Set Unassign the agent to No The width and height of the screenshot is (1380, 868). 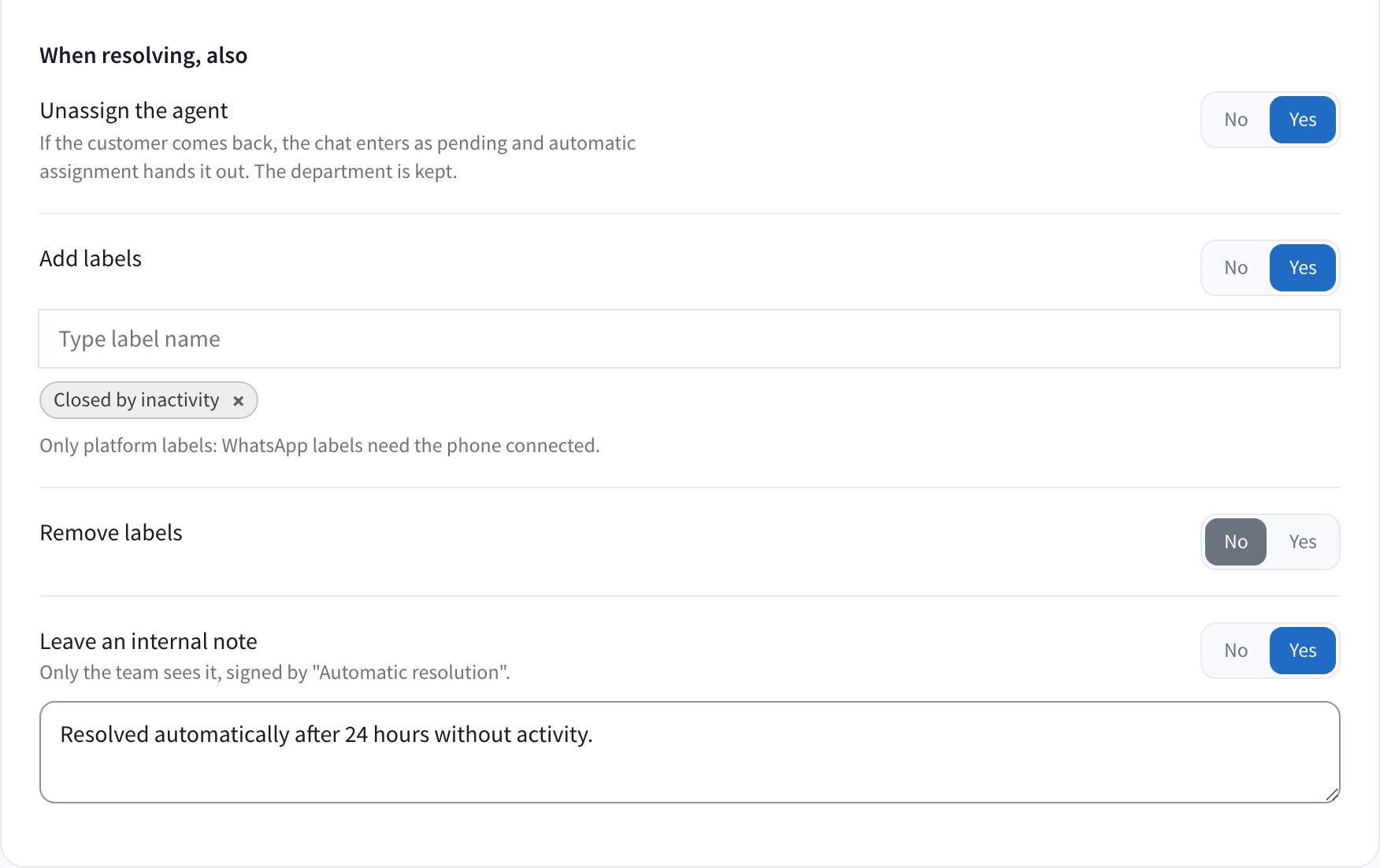[x=1236, y=120]
